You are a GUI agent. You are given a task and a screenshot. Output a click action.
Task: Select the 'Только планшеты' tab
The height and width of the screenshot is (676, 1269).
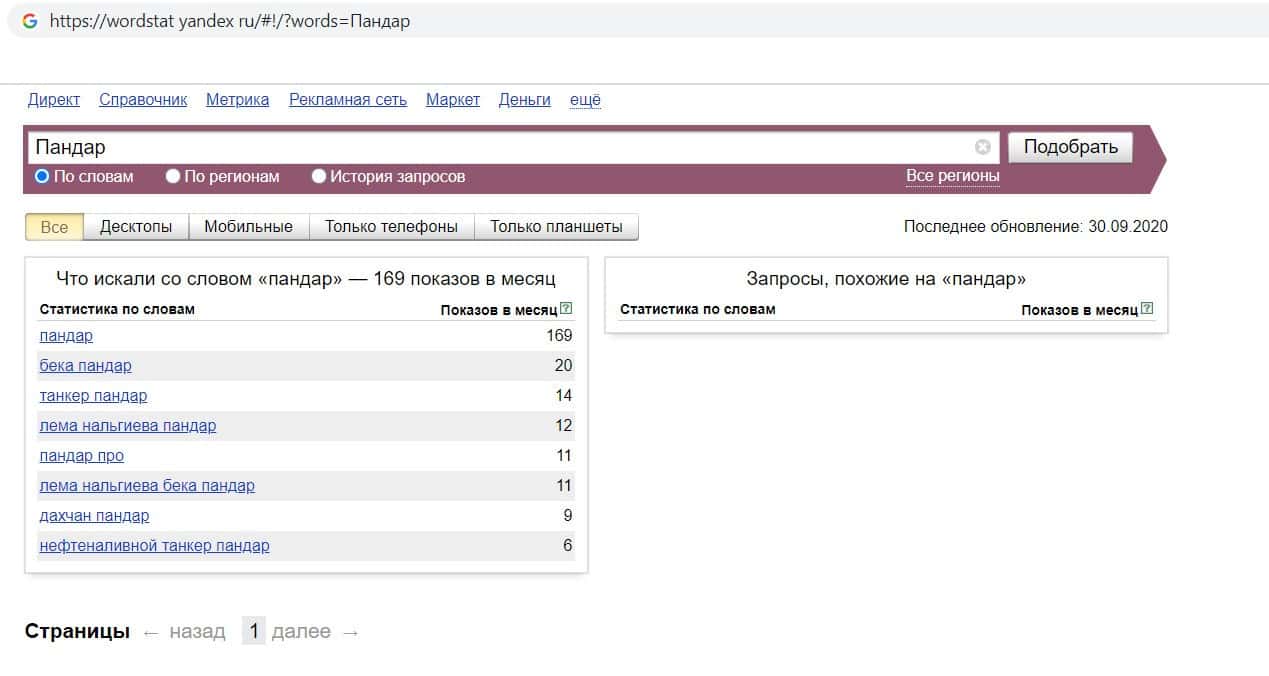556,227
